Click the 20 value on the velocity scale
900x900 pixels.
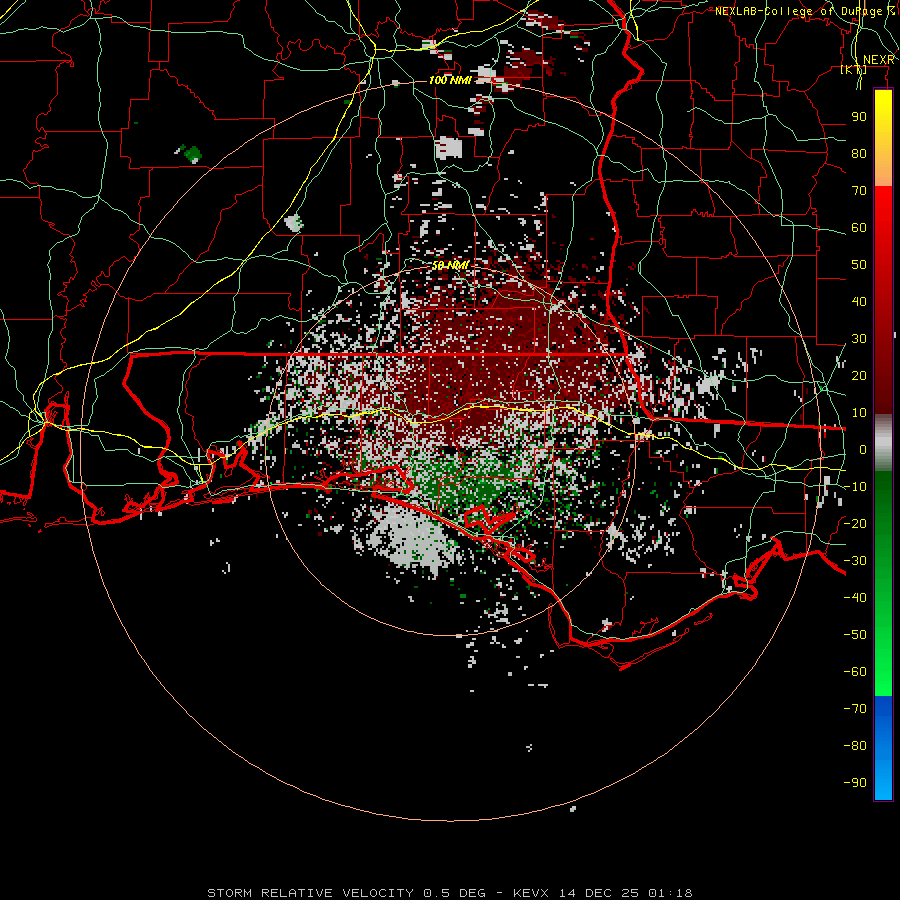click(859, 375)
